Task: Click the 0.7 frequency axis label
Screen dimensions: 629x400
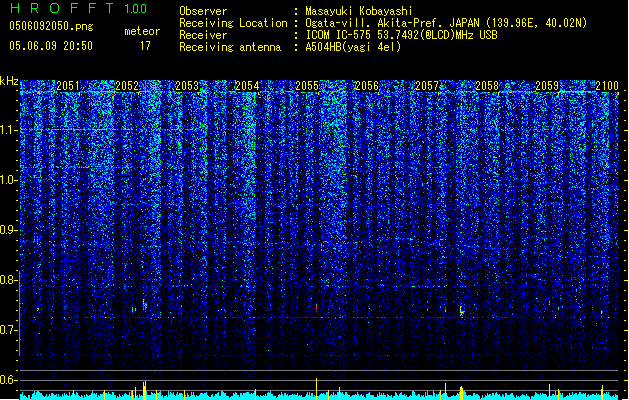Action: (9, 330)
